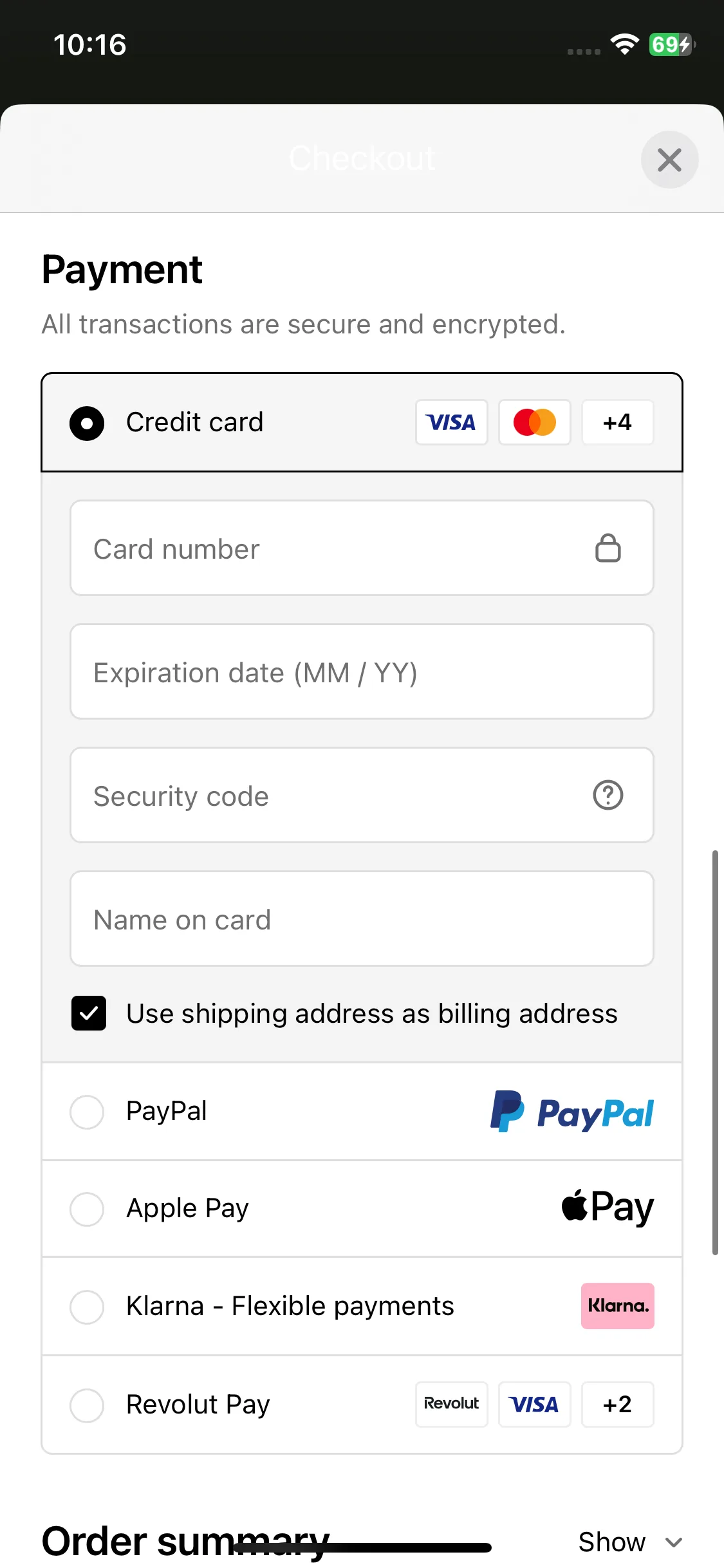The height and width of the screenshot is (1568, 724).
Task: Click the pink Klarna badge
Action: tap(618, 1306)
